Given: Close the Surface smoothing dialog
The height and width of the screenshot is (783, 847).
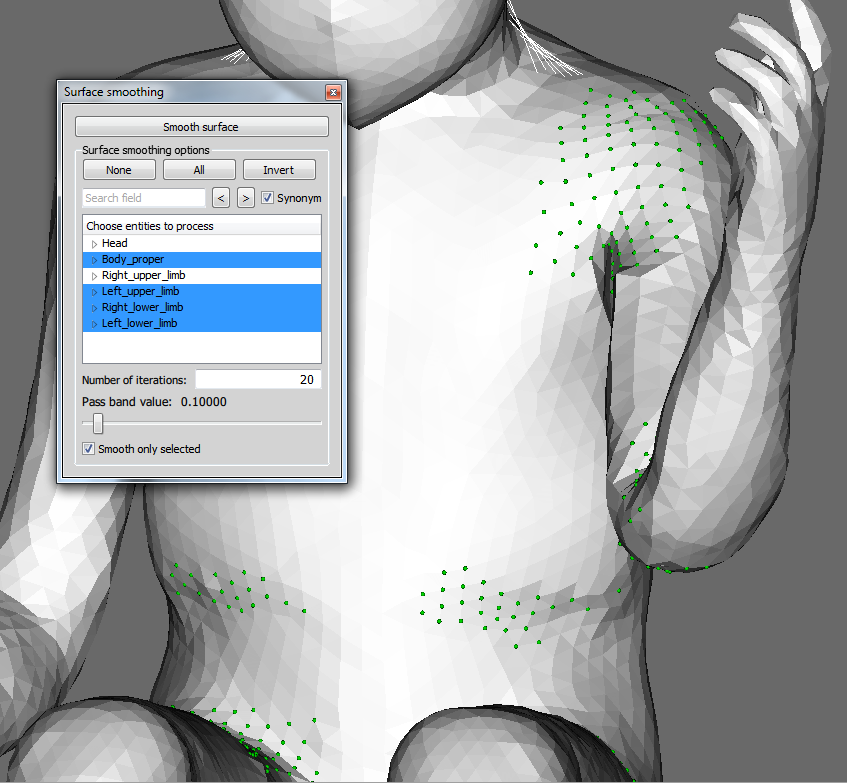Looking at the screenshot, I should coord(333,92).
